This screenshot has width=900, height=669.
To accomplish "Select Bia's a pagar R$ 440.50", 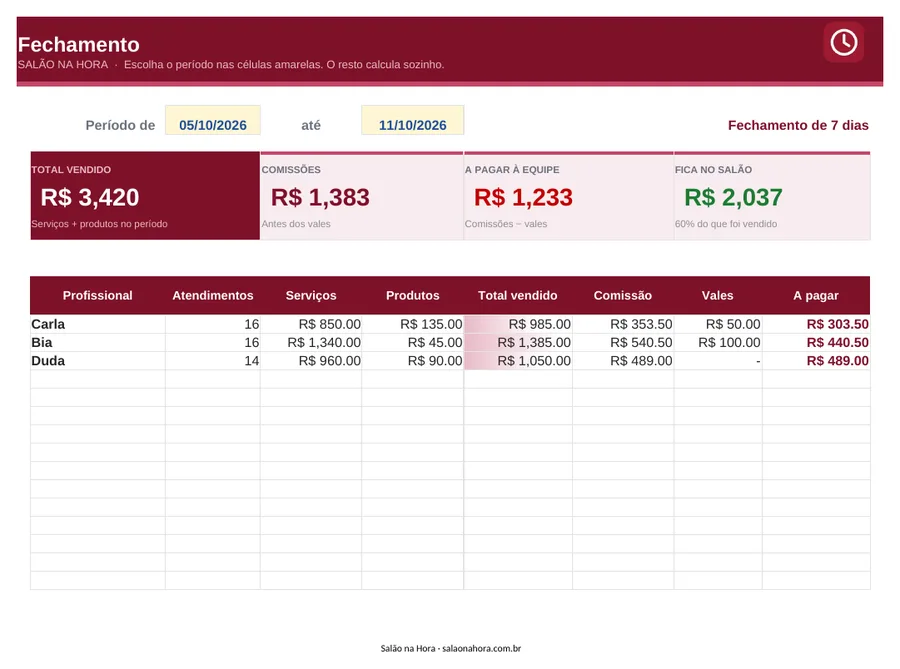I will [816, 343].
